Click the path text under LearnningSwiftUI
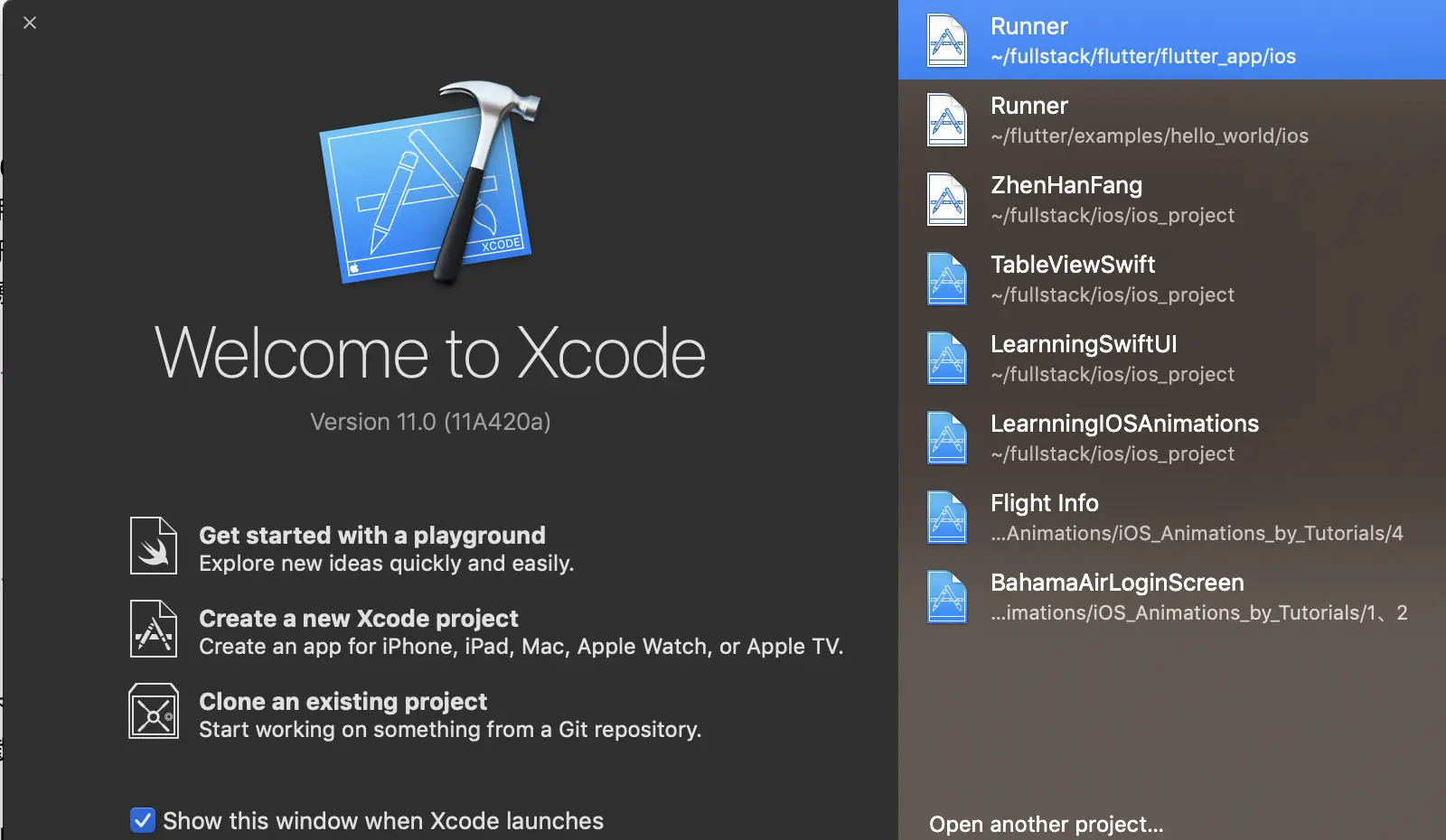1446x840 pixels. coord(1113,374)
